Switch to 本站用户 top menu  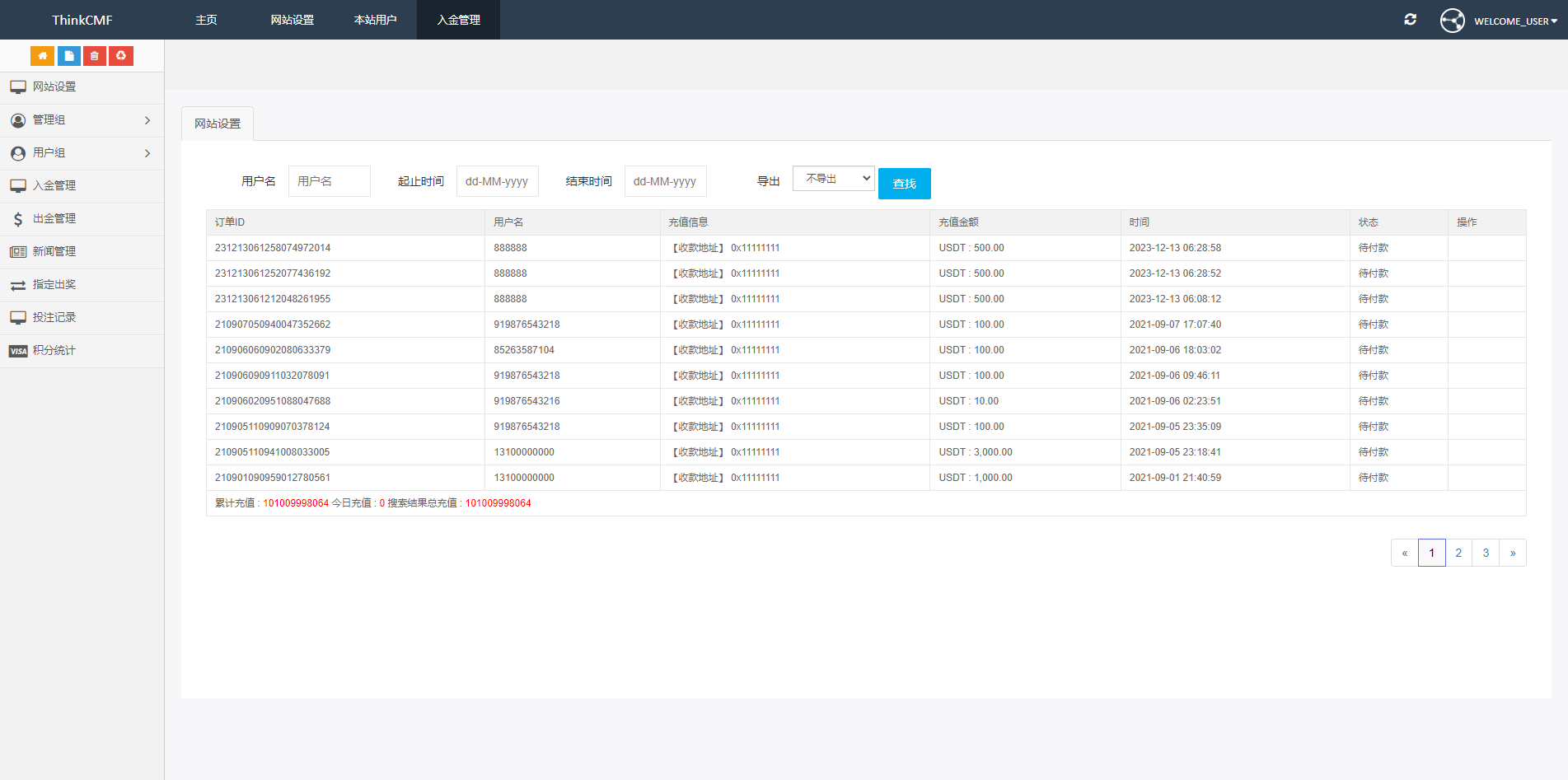pyautogui.click(x=375, y=20)
